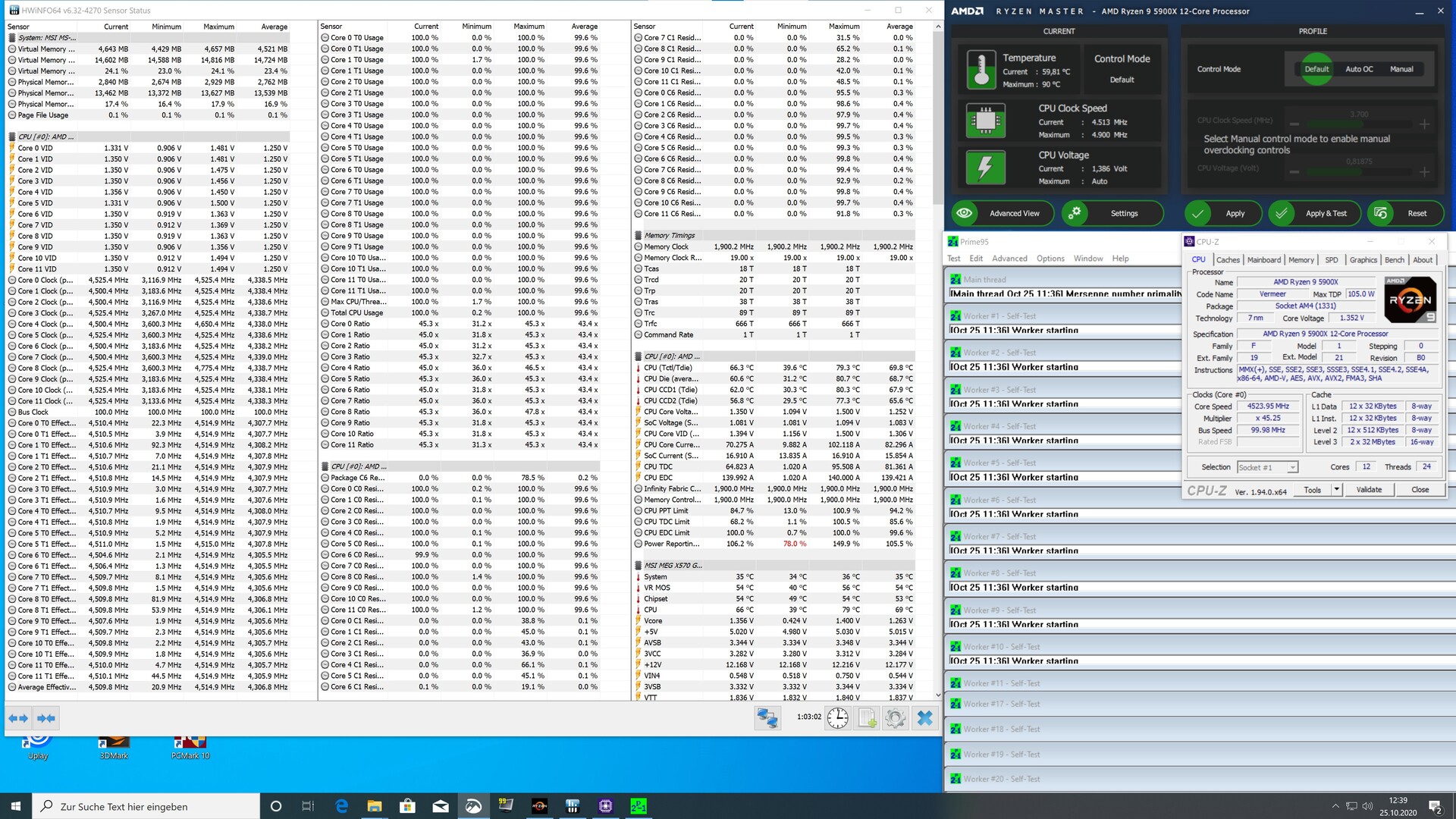Click the Advanced View eye icon
This screenshot has height=819, width=1456.
click(965, 213)
